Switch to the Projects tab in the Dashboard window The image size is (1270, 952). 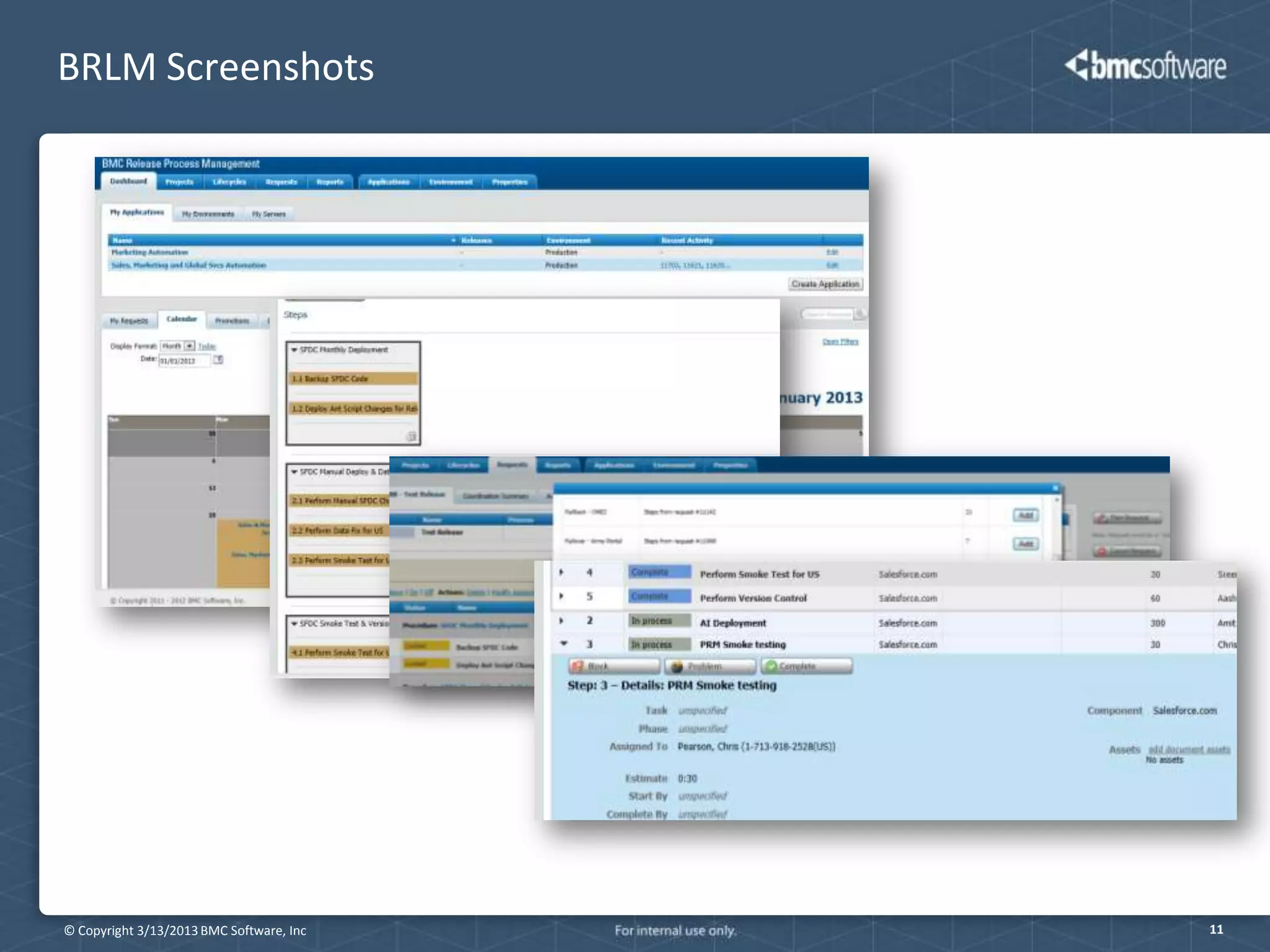[x=180, y=182]
